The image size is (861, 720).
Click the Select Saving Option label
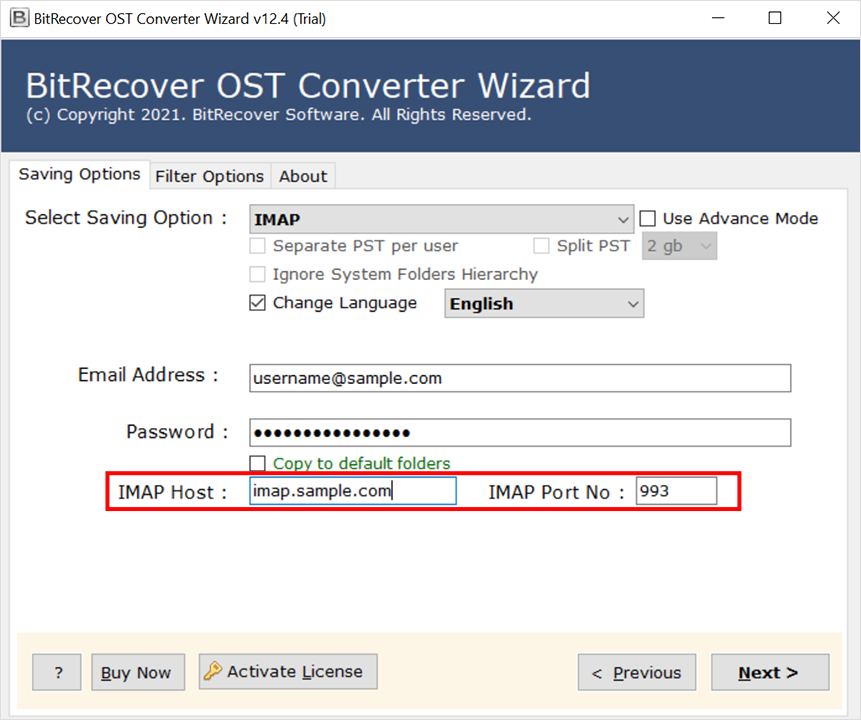click(x=126, y=218)
